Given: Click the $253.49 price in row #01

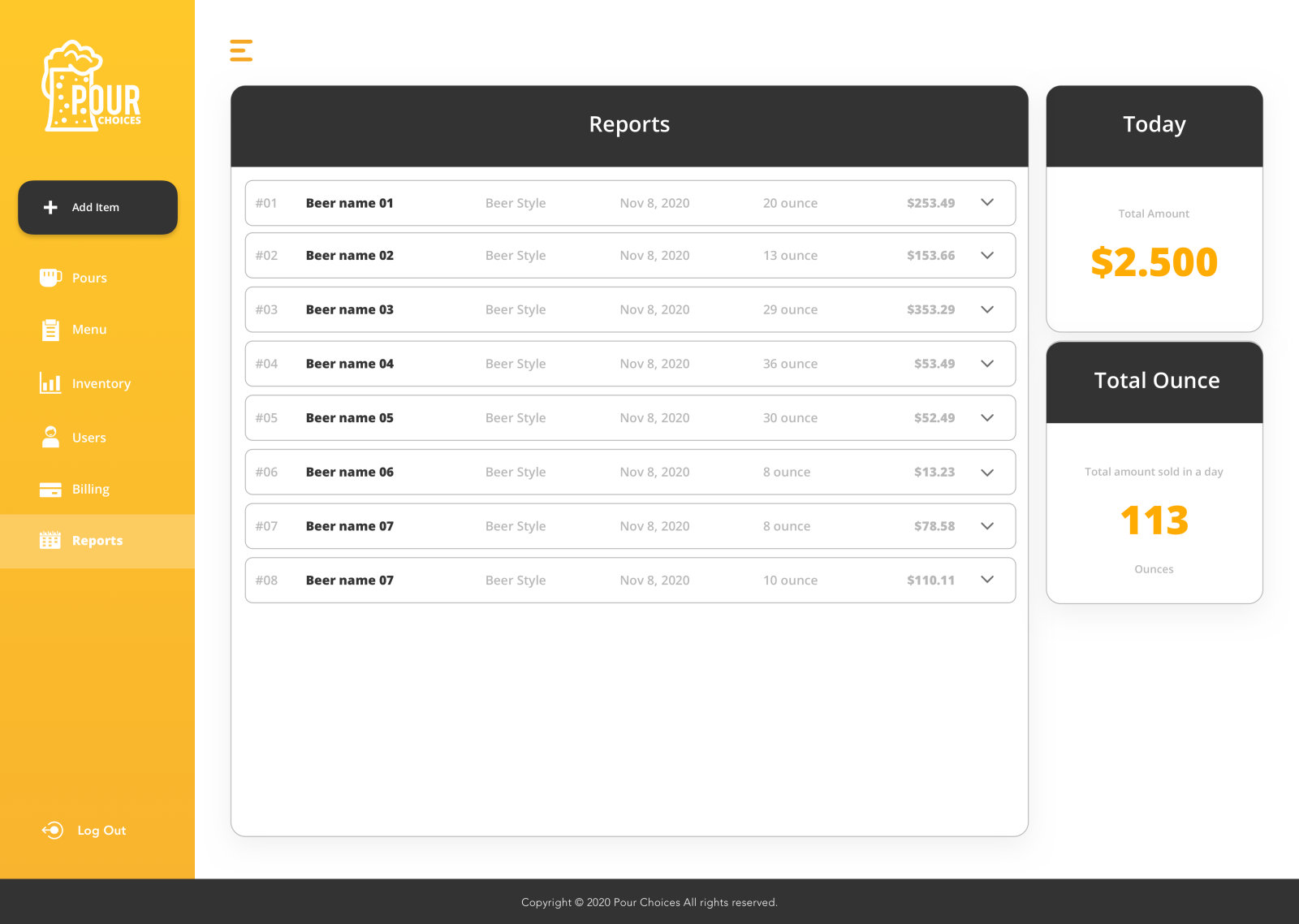Looking at the screenshot, I should pyautogui.click(x=930, y=203).
